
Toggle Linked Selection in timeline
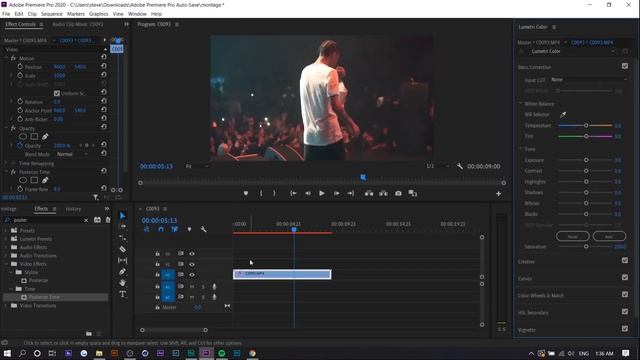tap(175, 229)
